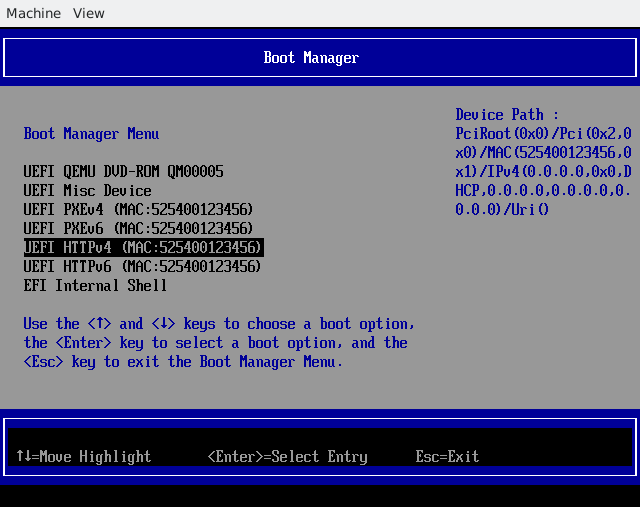
Task: Click the Device Path label
Action: coord(507,115)
